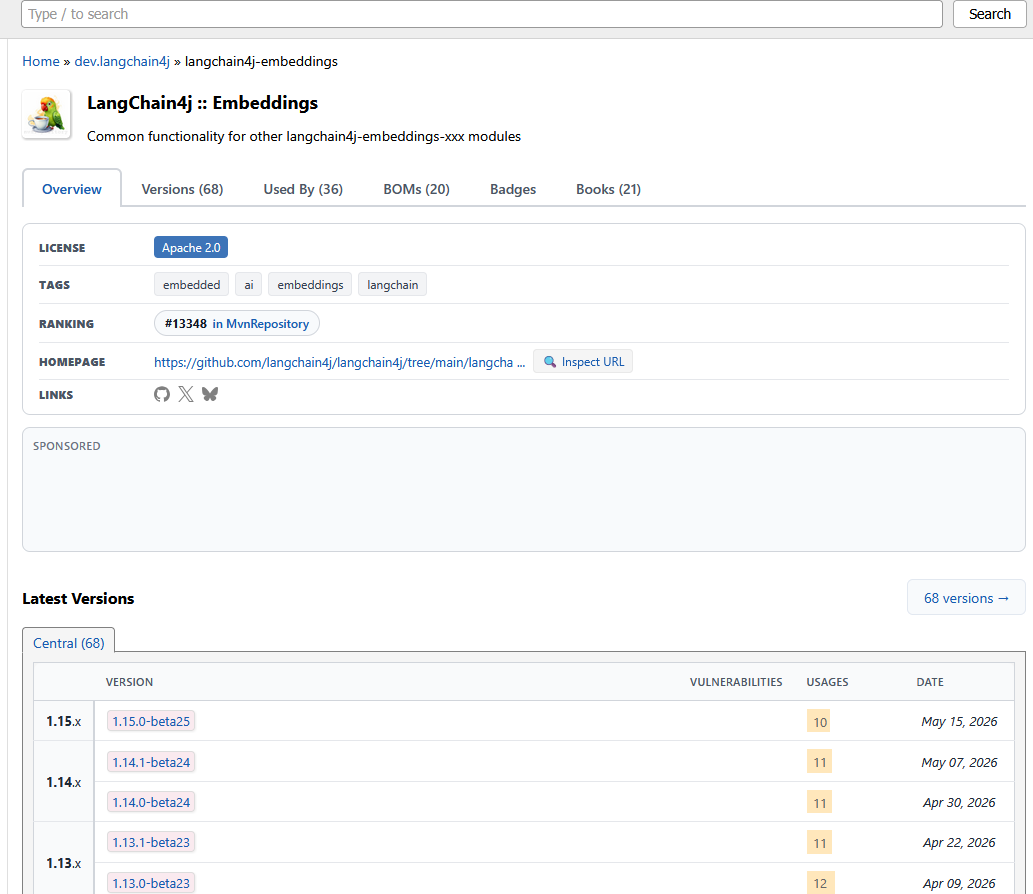Open version 1.14.0-beta24

(151, 802)
